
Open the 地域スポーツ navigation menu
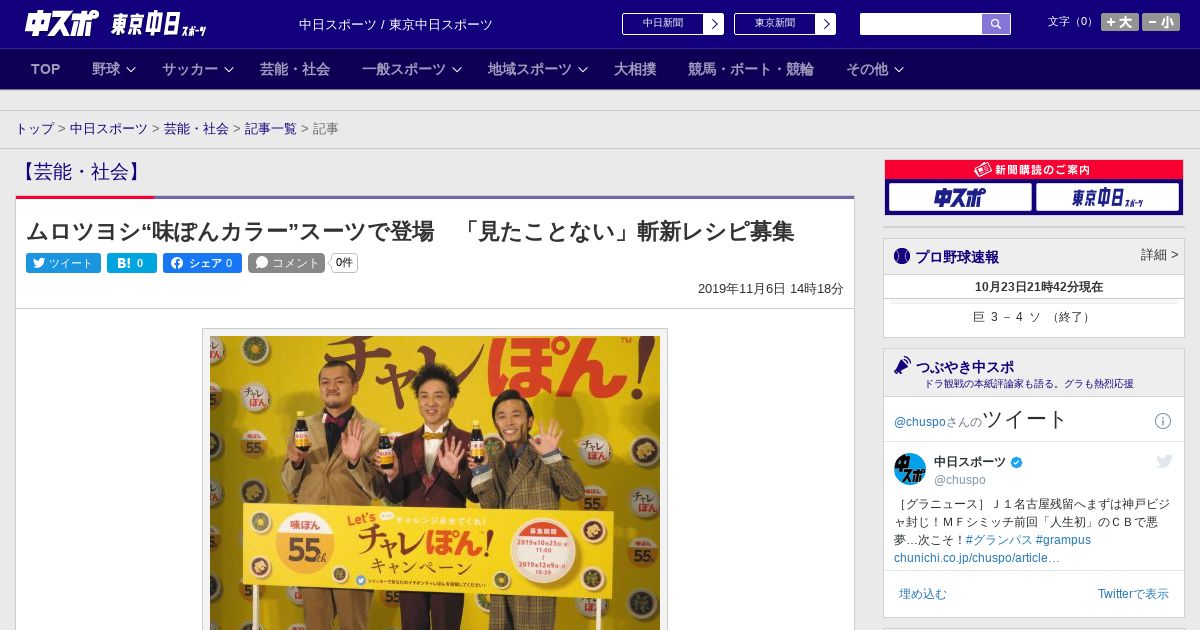click(530, 69)
